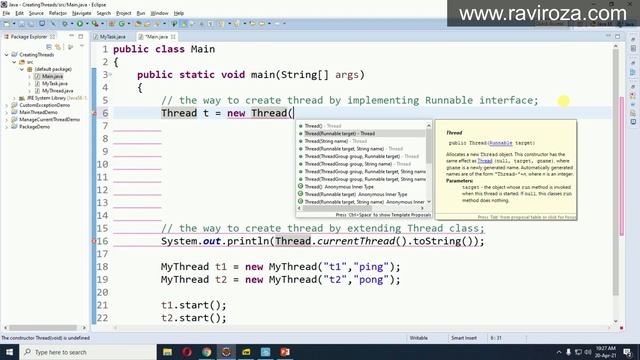Open PowerPoint from the taskbar

click(x=285, y=352)
